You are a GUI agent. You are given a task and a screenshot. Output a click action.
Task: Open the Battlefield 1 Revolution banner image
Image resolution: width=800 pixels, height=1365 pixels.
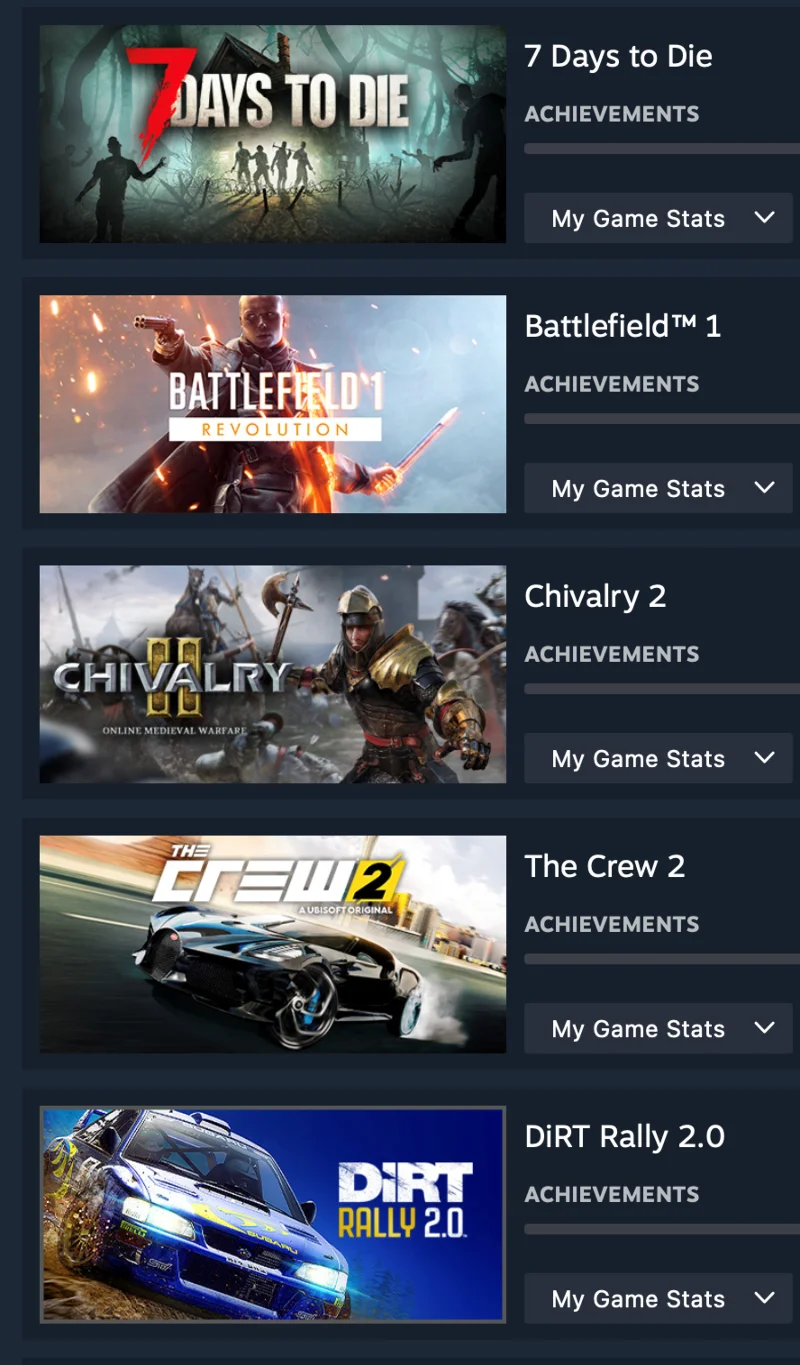point(273,404)
